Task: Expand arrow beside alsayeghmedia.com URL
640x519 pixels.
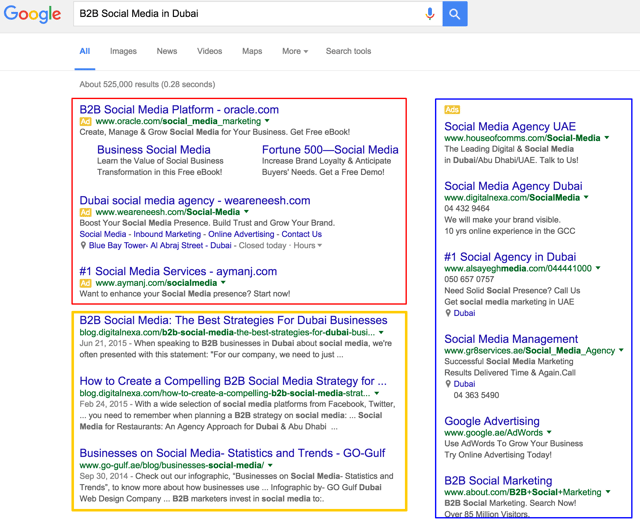Action: (x=598, y=268)
